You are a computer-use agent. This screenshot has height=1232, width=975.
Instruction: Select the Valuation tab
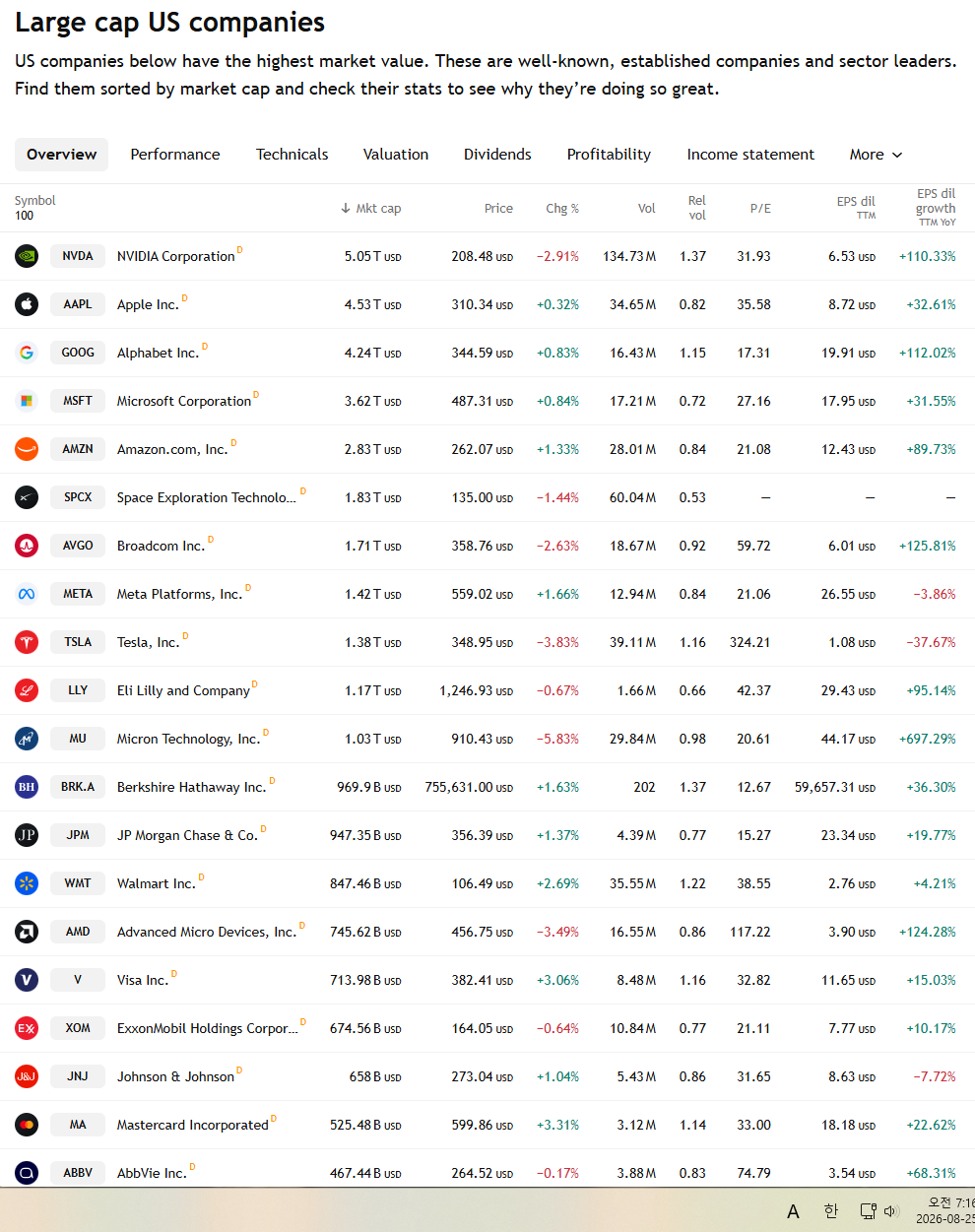pyautogui.click(x=396, y=155)
